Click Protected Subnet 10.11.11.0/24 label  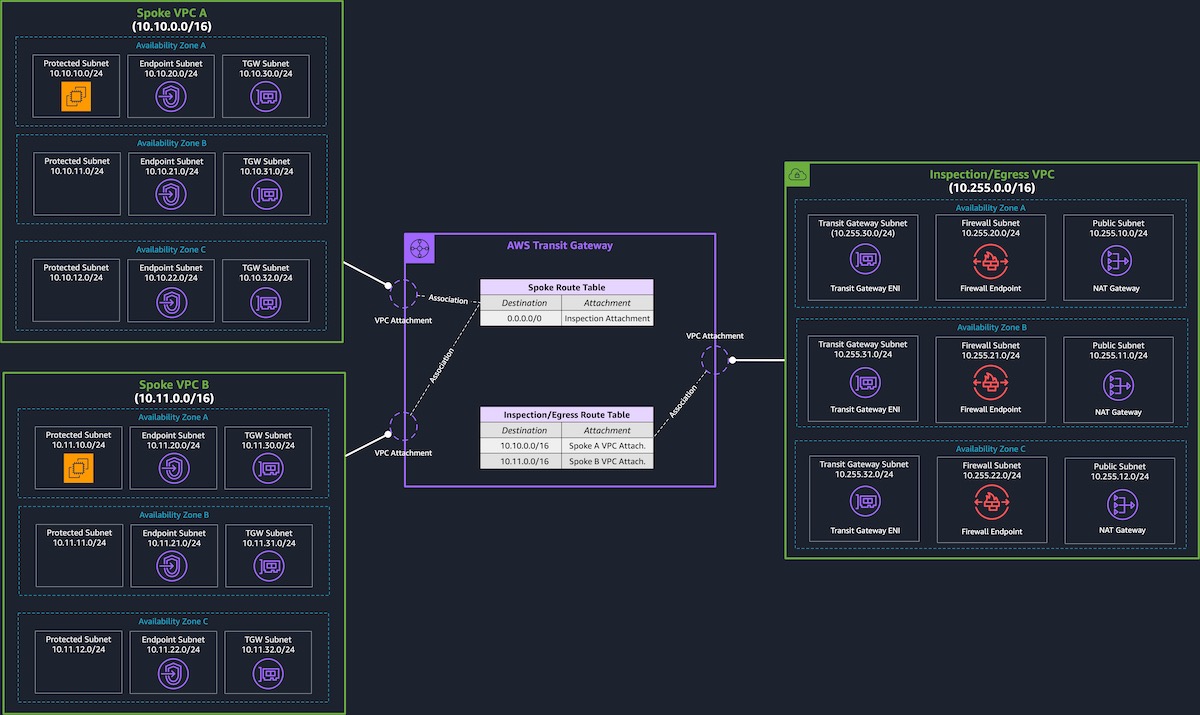coord(78,538)
